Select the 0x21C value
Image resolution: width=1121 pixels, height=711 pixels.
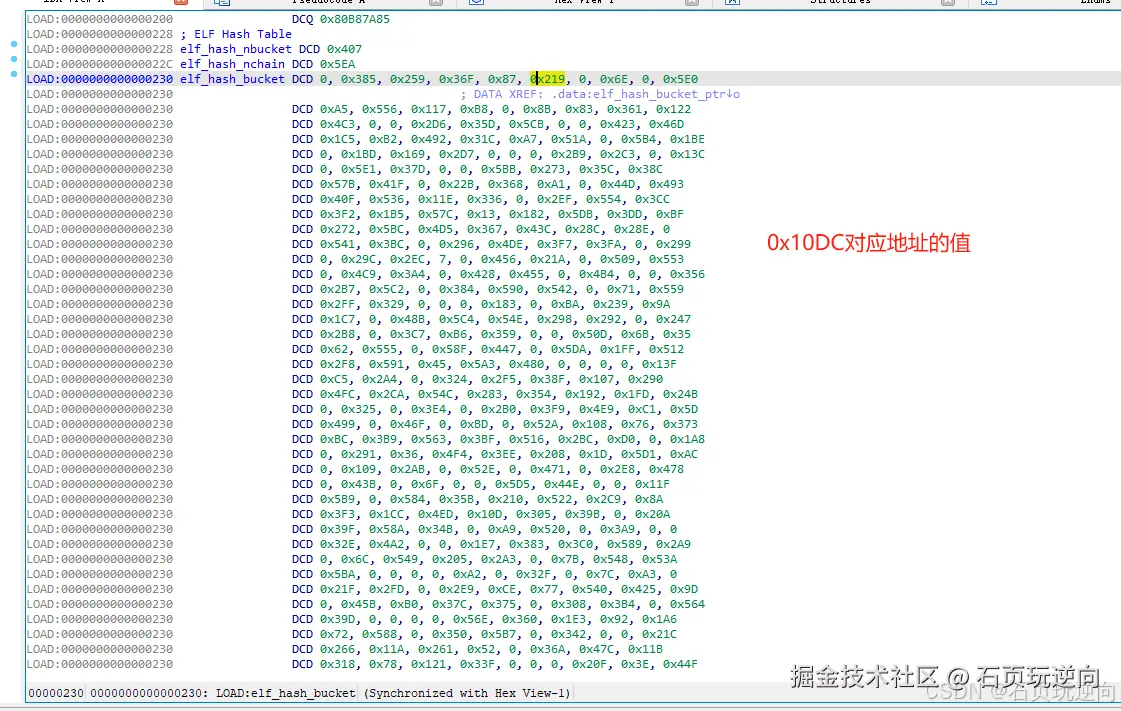[659, 635]
